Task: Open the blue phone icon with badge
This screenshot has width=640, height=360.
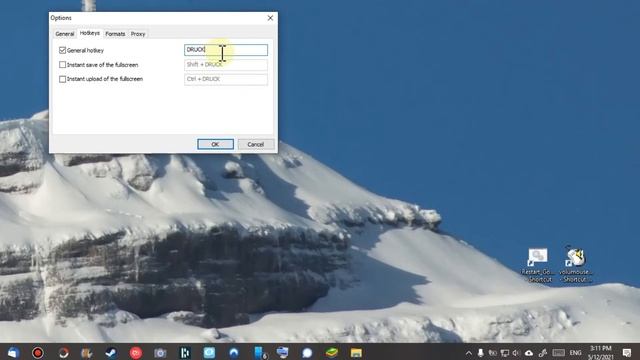Action: (x=260, y=353)
